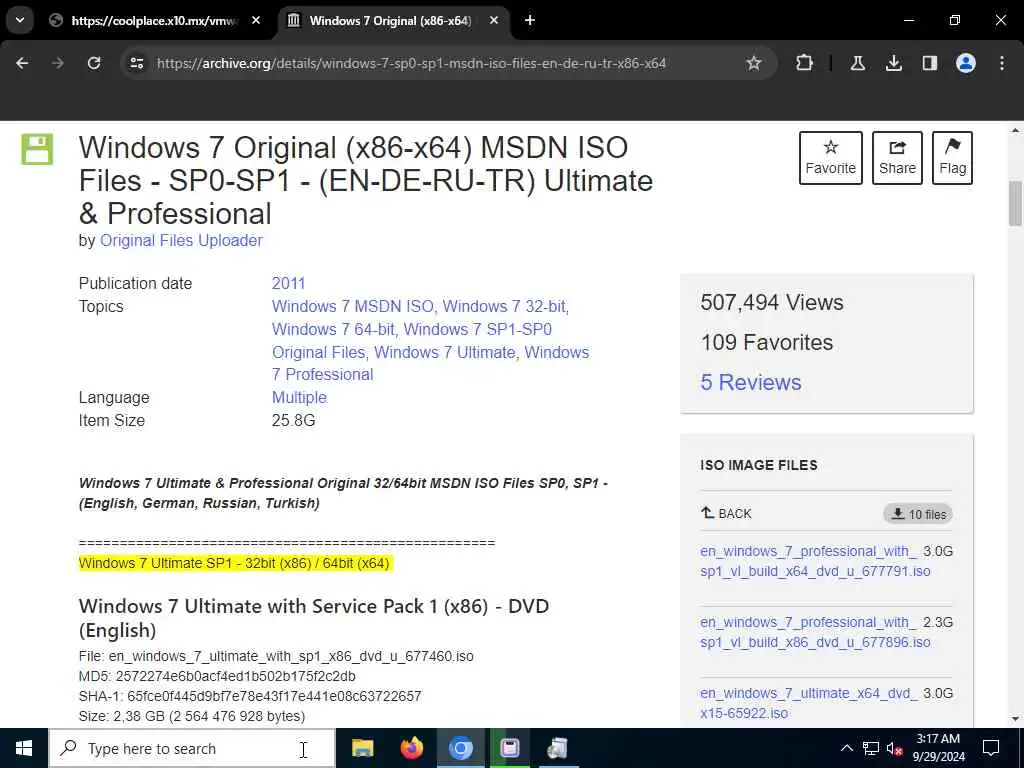Switch to the coolplace.x10.mx tab
Viewport: 1024px width, 768px height.
[x=153, y=21]
